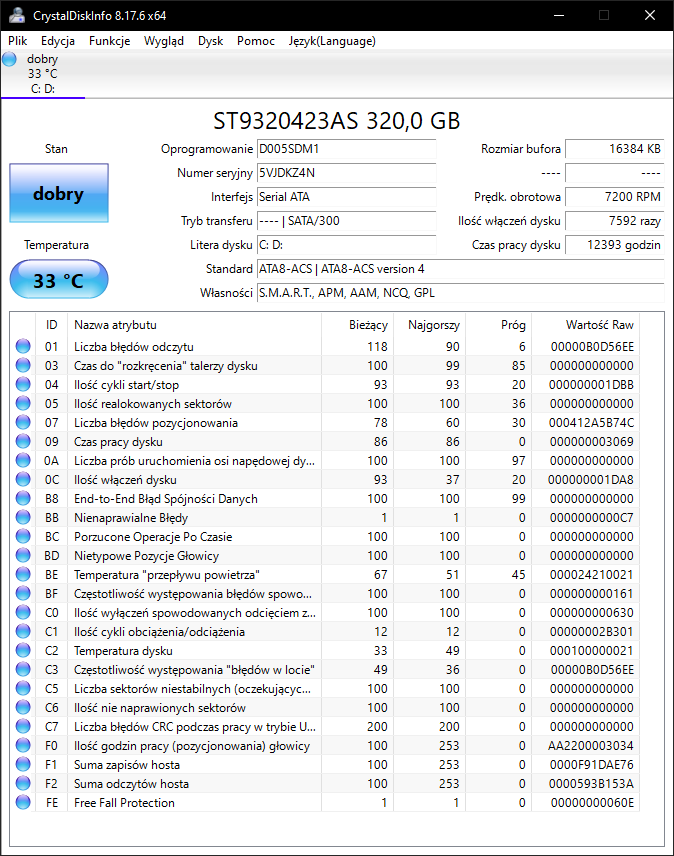Click the status orb for attribute 0A

point(23,460)
